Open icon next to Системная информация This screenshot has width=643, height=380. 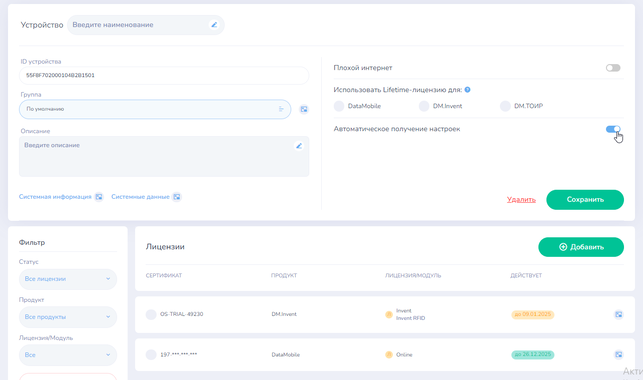99,197
